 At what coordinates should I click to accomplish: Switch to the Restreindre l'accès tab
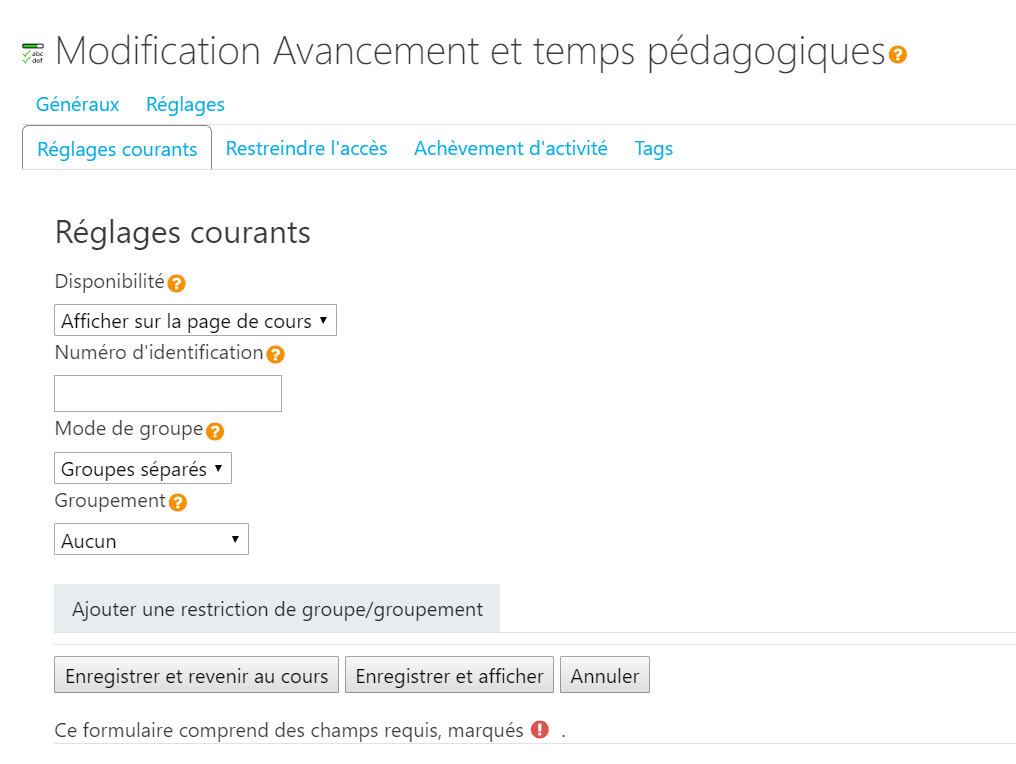pyautogui.click(x=306, y=148)
